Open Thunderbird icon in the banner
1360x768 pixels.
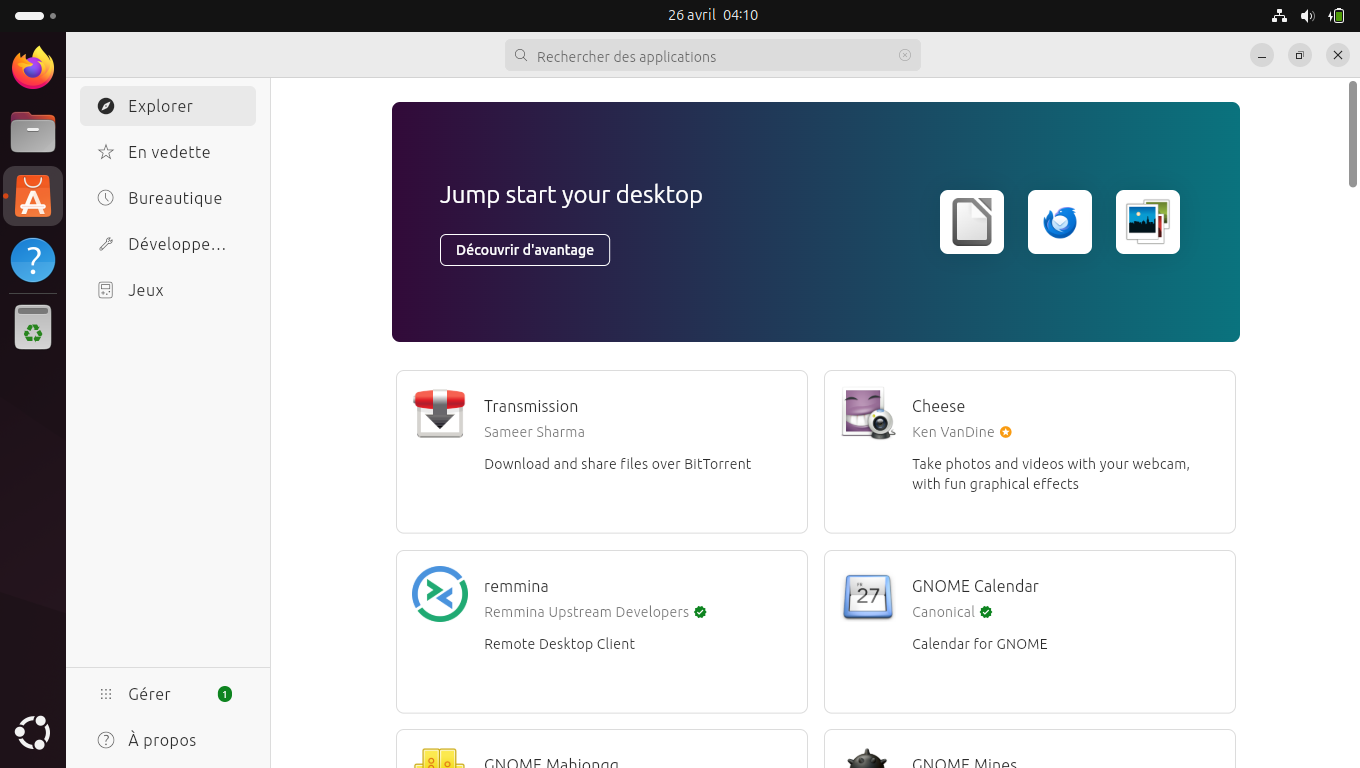click(1060, 222)
